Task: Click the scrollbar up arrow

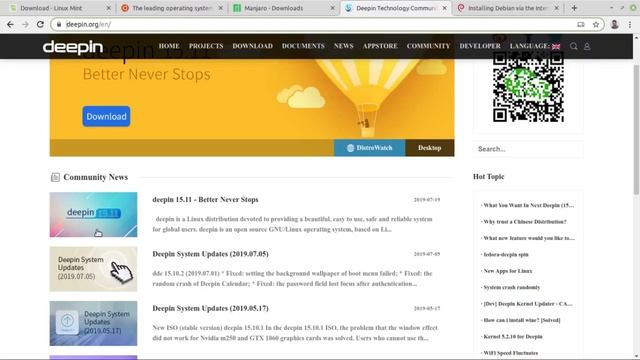Action: click(636, 37)
